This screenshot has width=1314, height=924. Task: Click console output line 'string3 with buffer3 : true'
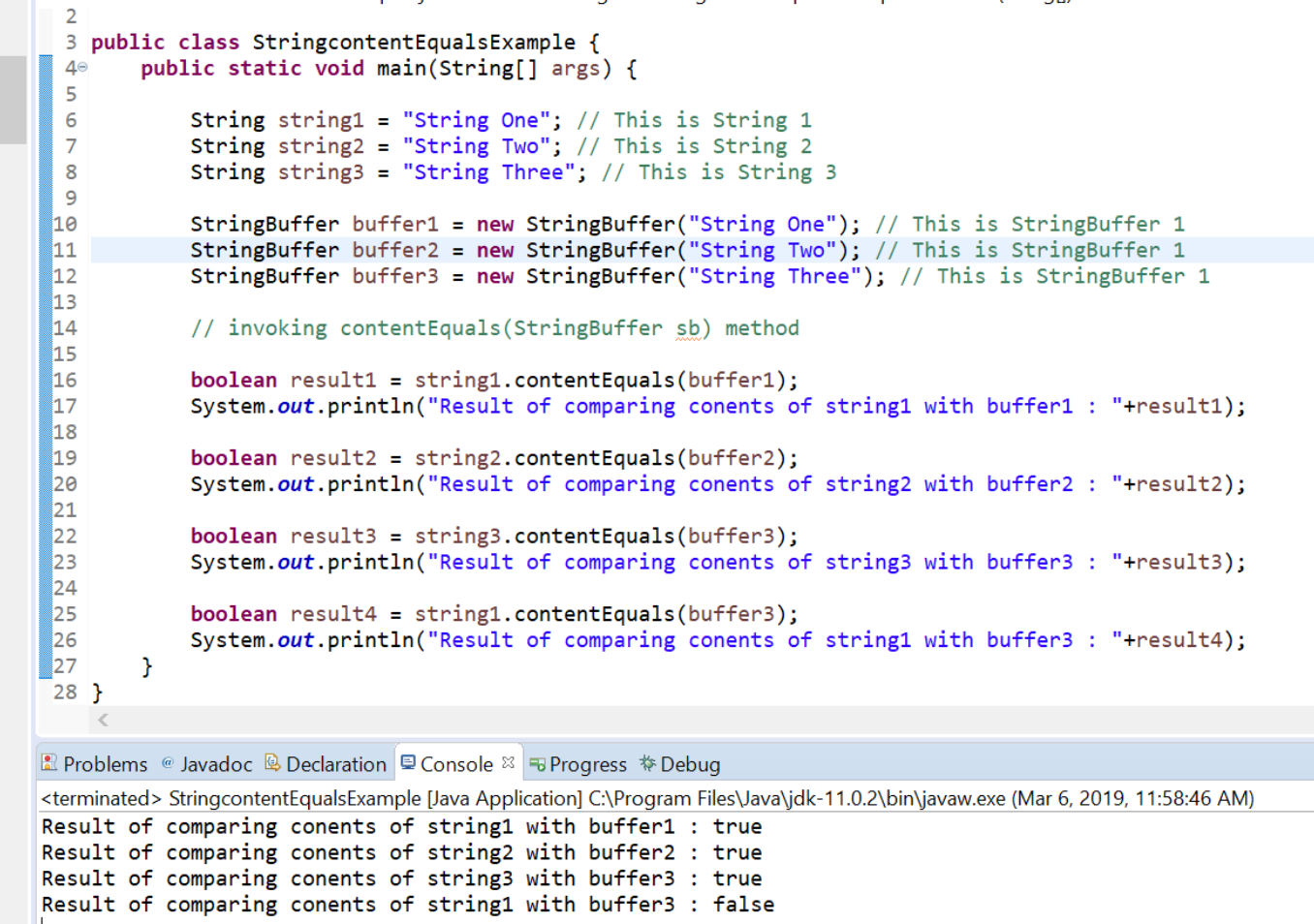(x=401, y=878)
